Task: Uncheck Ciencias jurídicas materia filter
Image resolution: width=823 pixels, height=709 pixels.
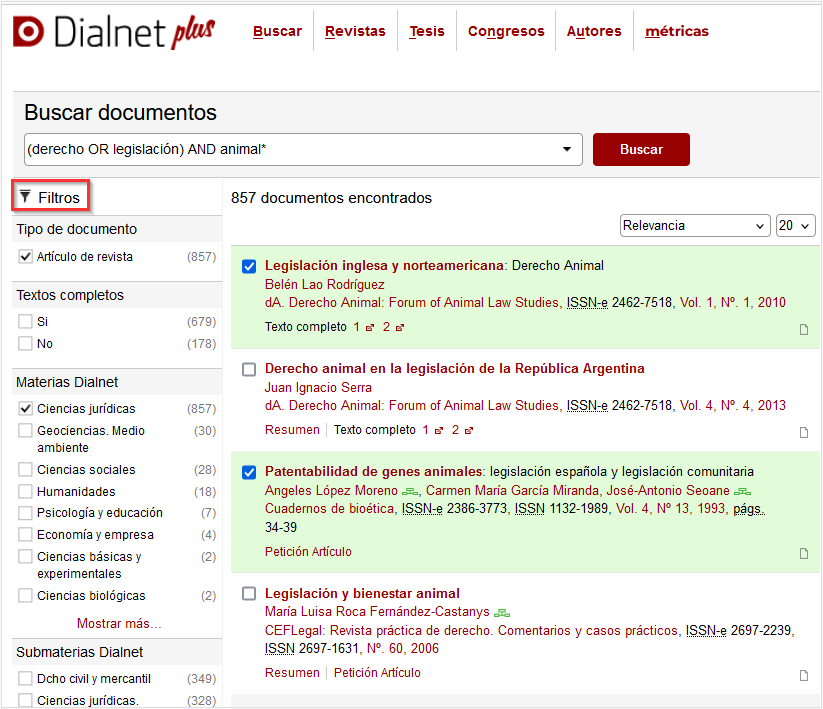Action: click(x=25, y=408)
